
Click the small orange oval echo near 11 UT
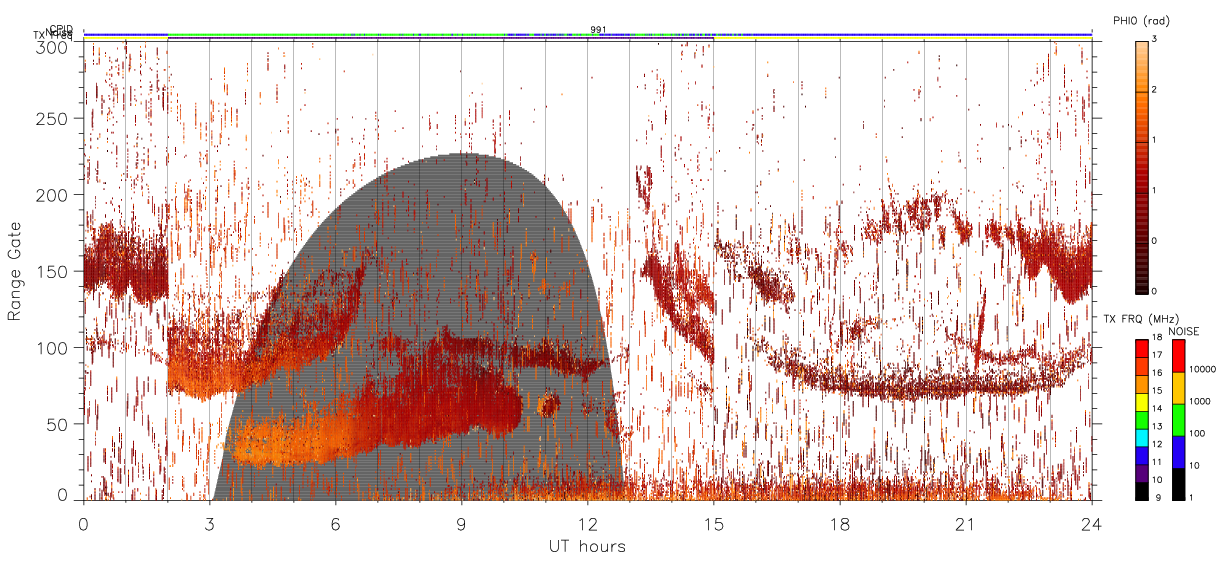548,405
